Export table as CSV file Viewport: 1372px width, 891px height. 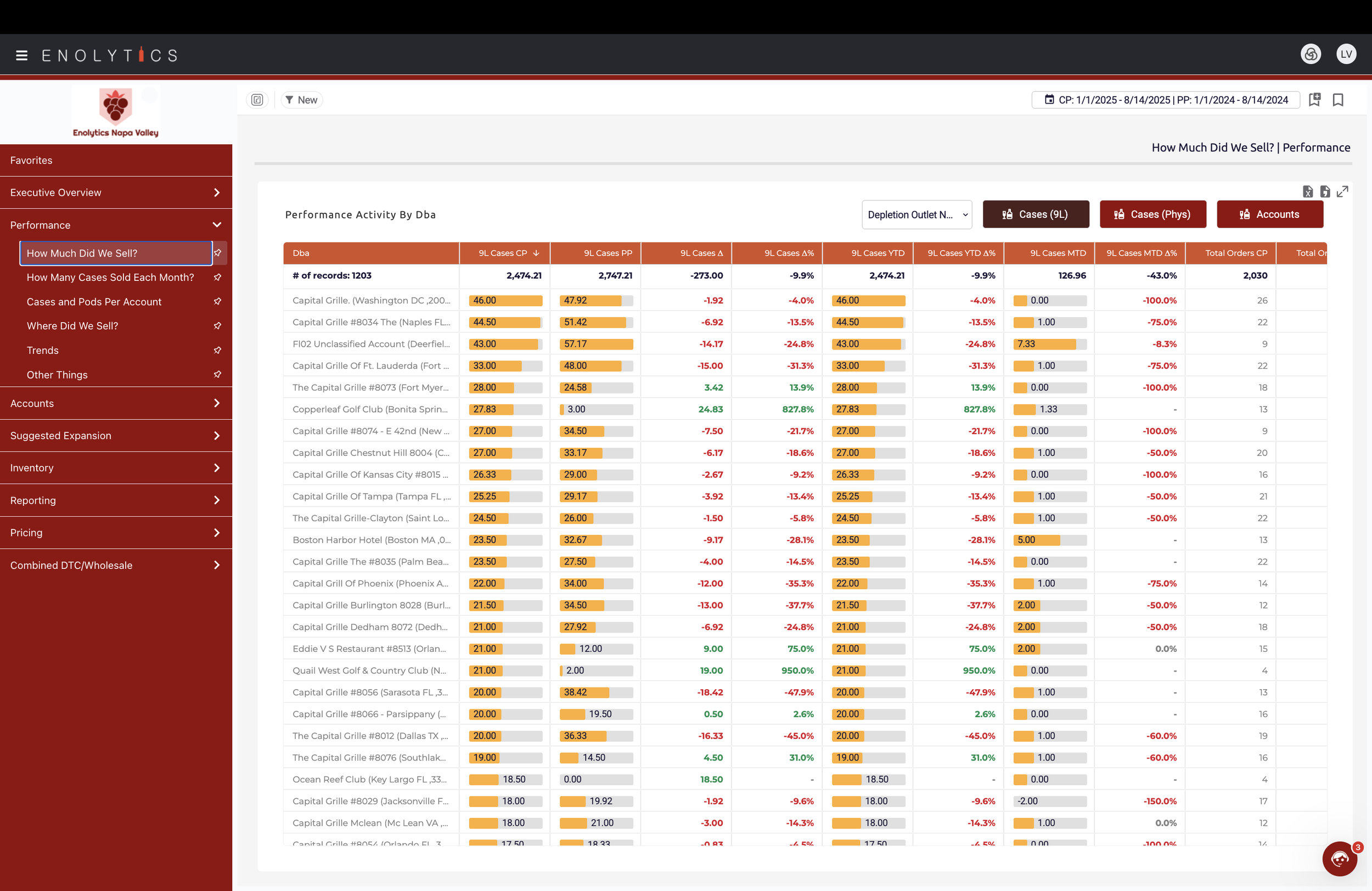click(1325, 191)
